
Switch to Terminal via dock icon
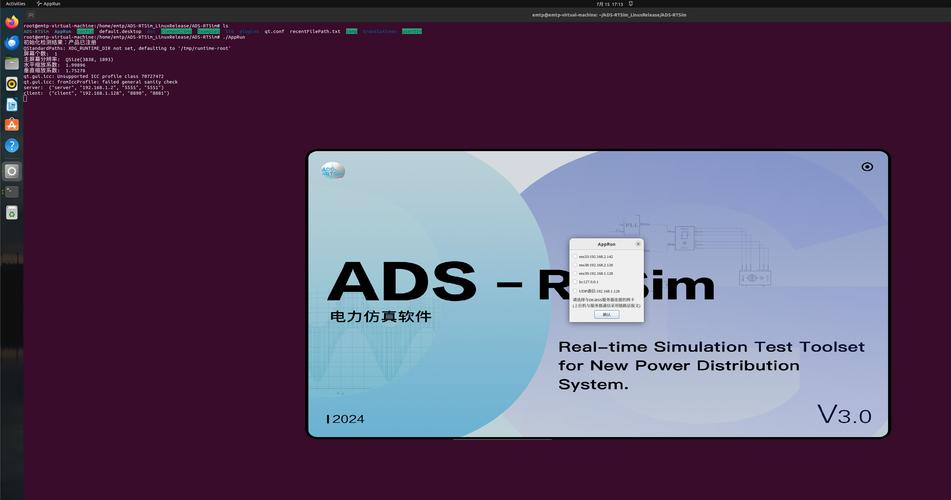(12, 192)
